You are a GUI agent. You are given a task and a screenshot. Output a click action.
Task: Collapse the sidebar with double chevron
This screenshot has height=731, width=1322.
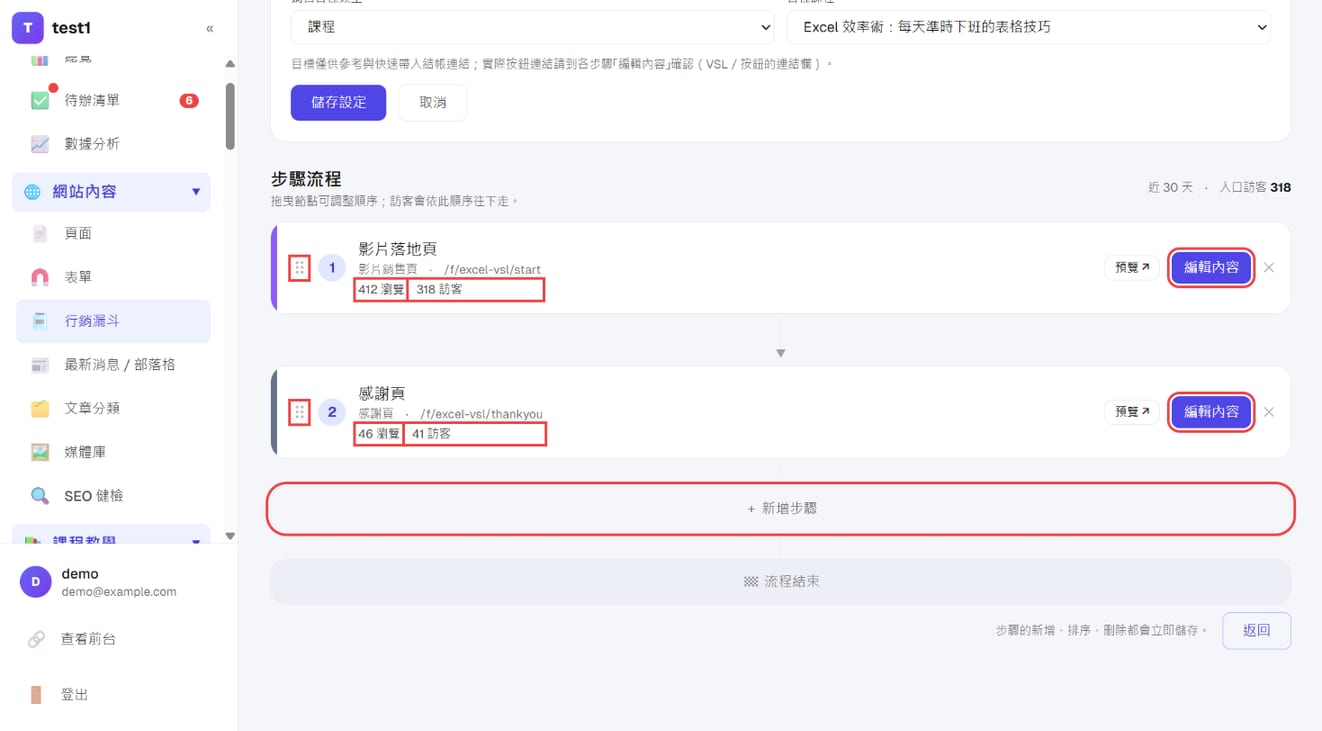point(209,29)
